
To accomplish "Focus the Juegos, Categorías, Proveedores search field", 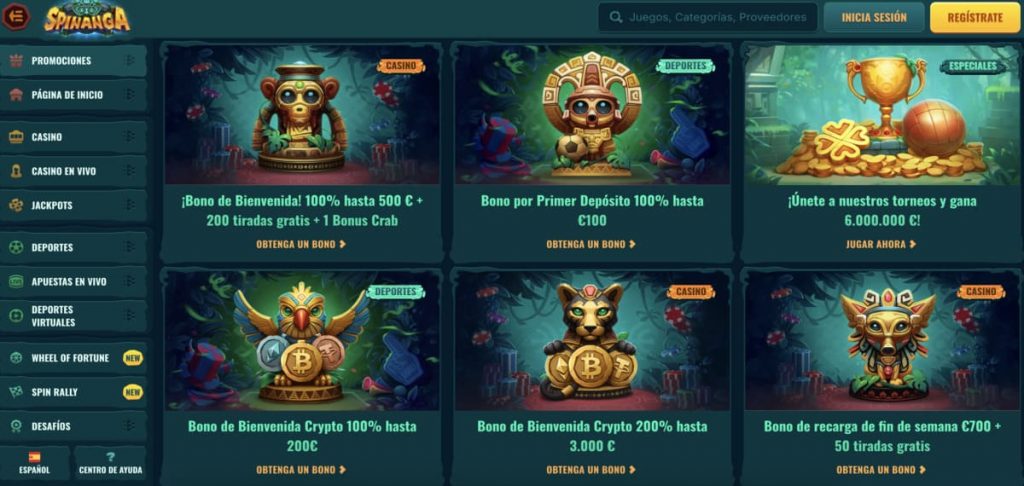I will (x=708, y=18).
